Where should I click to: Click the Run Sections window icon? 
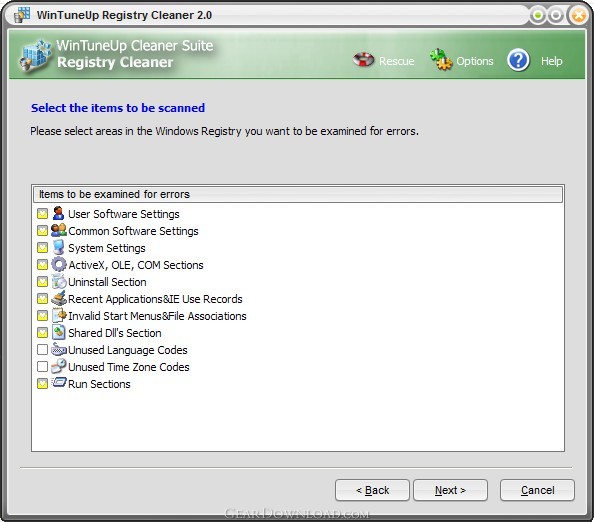[59, 382]
